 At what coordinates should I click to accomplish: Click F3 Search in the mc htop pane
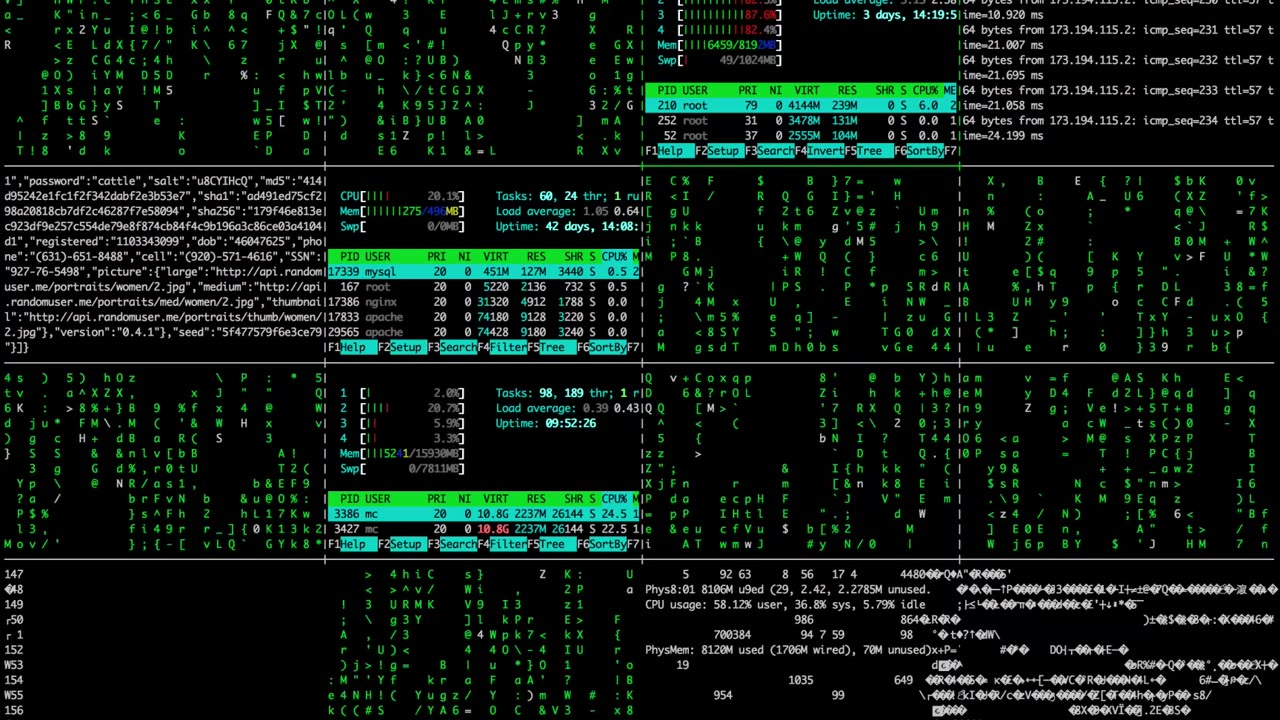point(452,544)
